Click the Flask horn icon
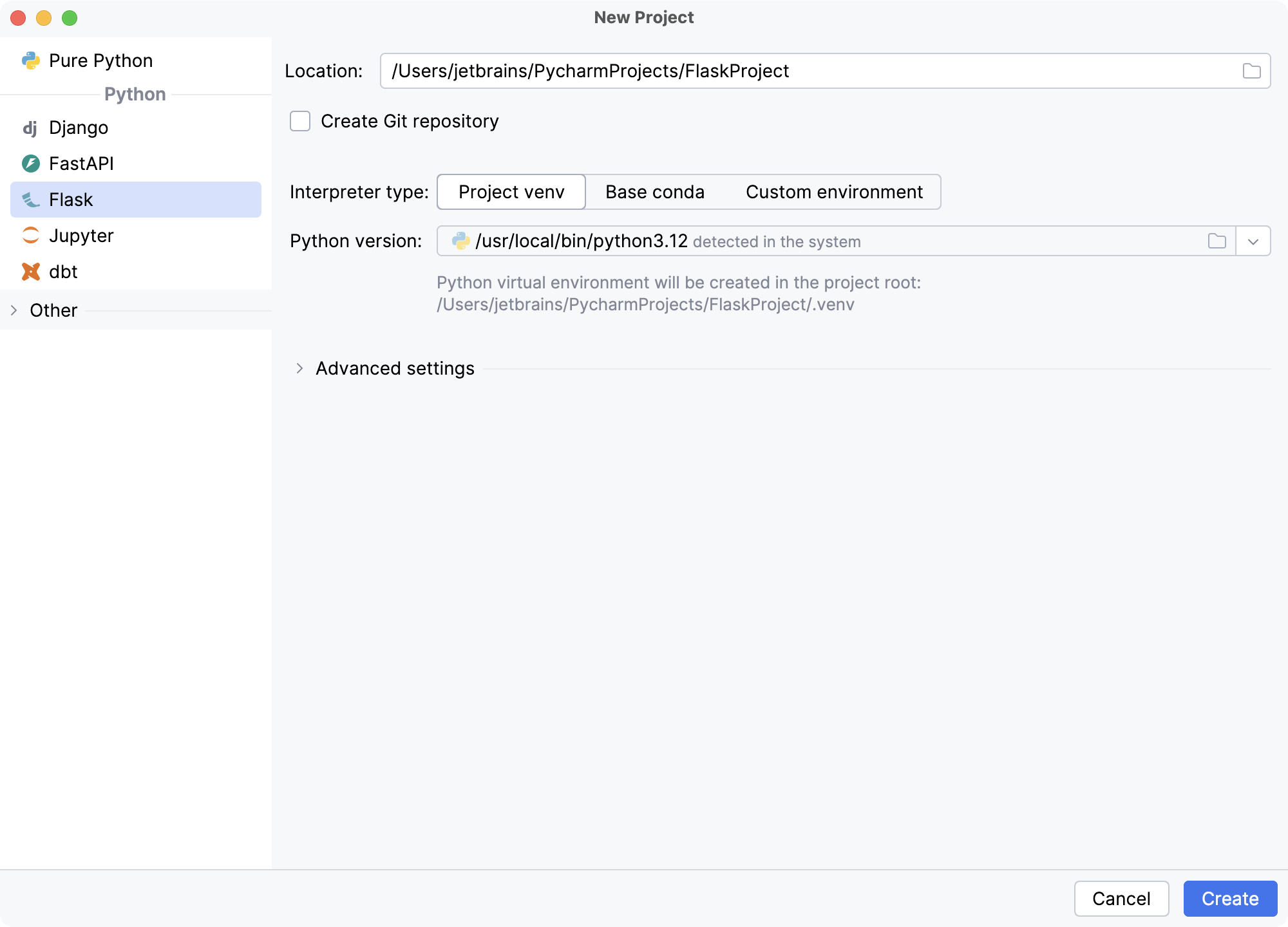This screenshot has width=1288, height=927. point(30,200)
